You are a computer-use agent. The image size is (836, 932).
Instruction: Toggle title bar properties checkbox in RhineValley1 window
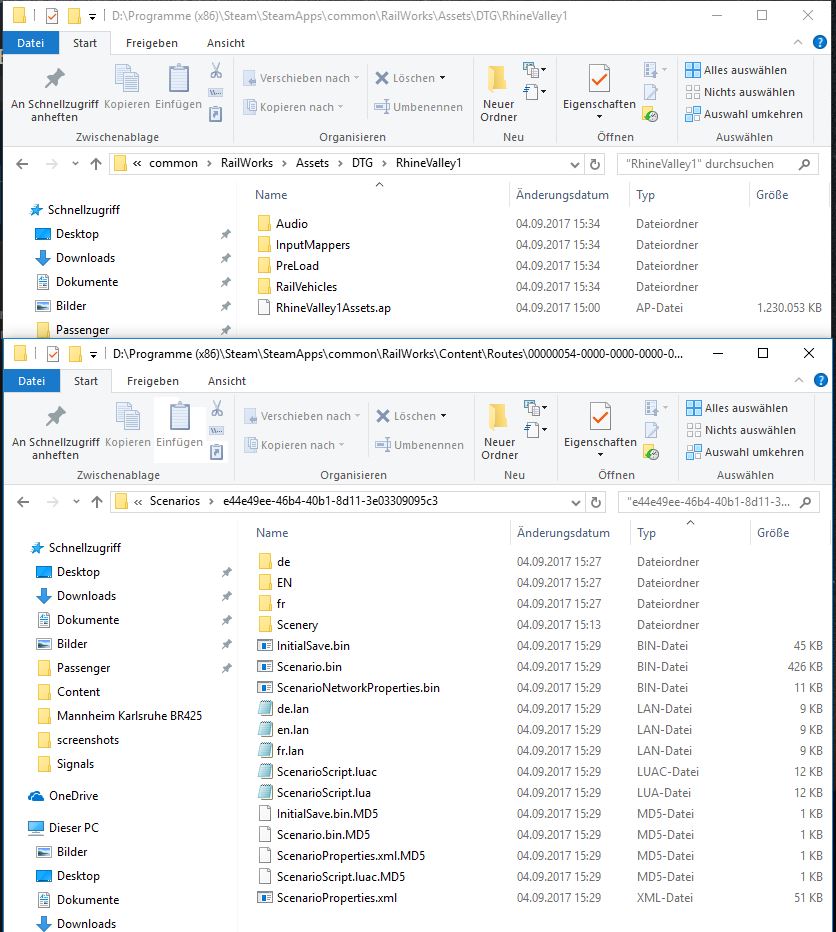[x=52, y=15]
